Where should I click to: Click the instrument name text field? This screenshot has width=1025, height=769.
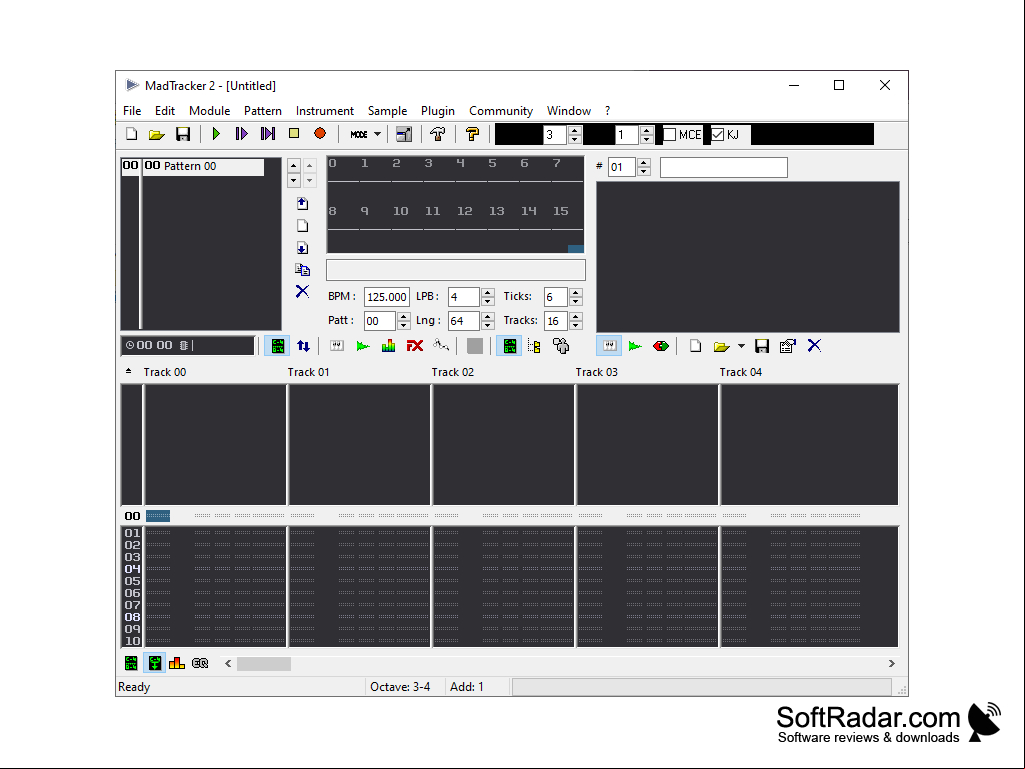click(724, 167)
